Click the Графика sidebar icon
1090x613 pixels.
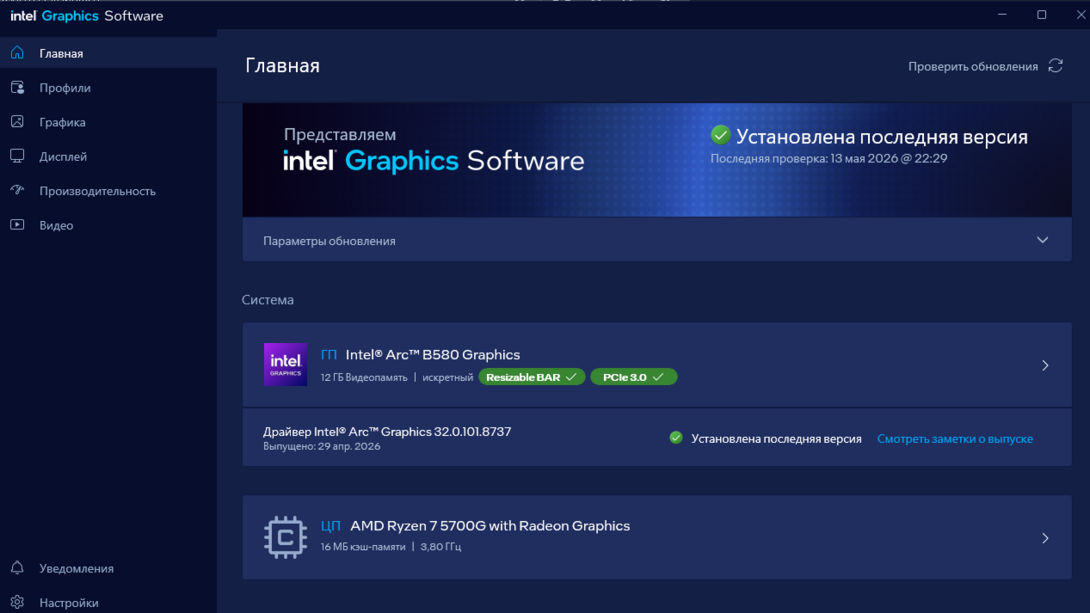click(17, 122)
